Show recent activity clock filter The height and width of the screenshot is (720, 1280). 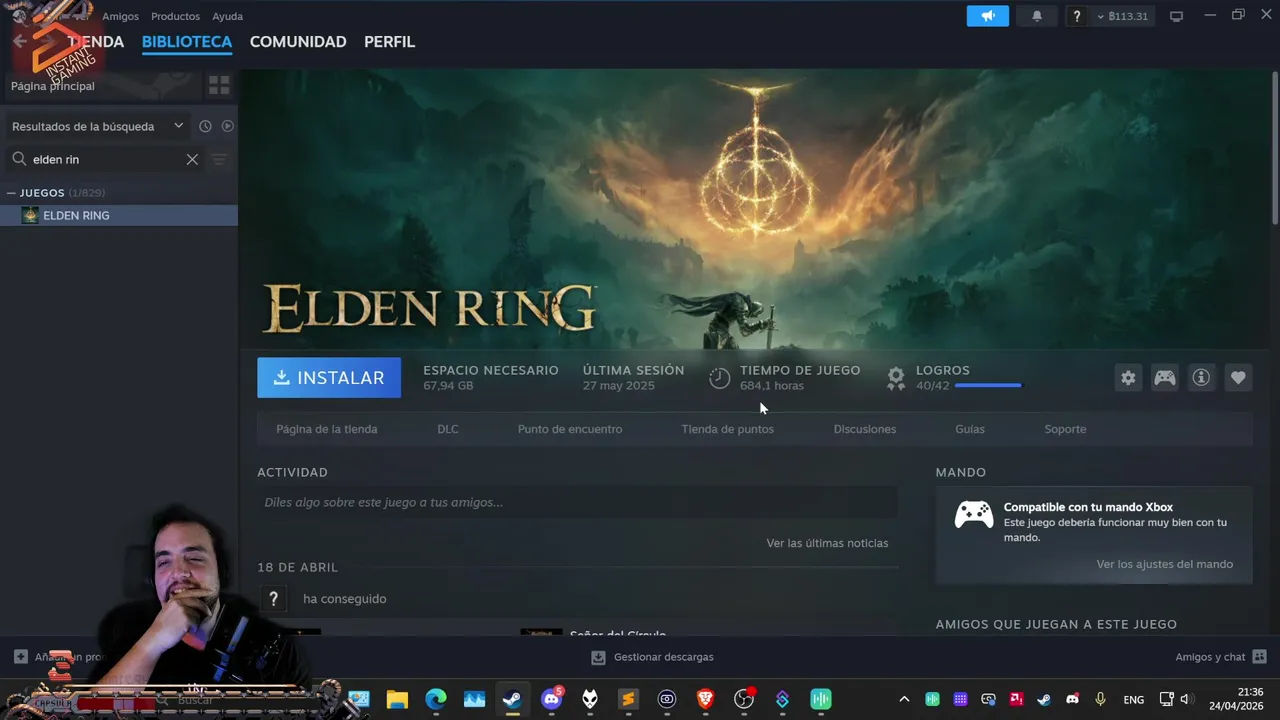click(205, 126)
